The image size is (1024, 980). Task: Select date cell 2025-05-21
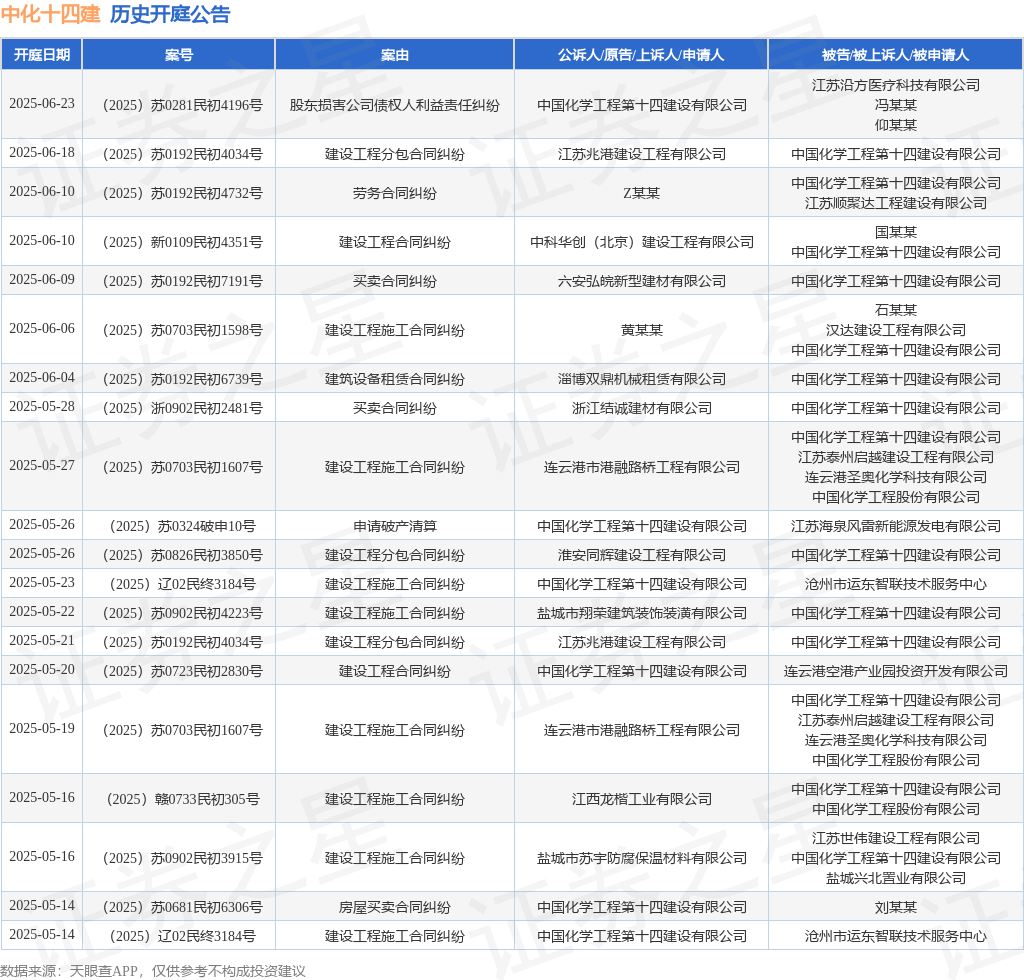pos(42,641)
